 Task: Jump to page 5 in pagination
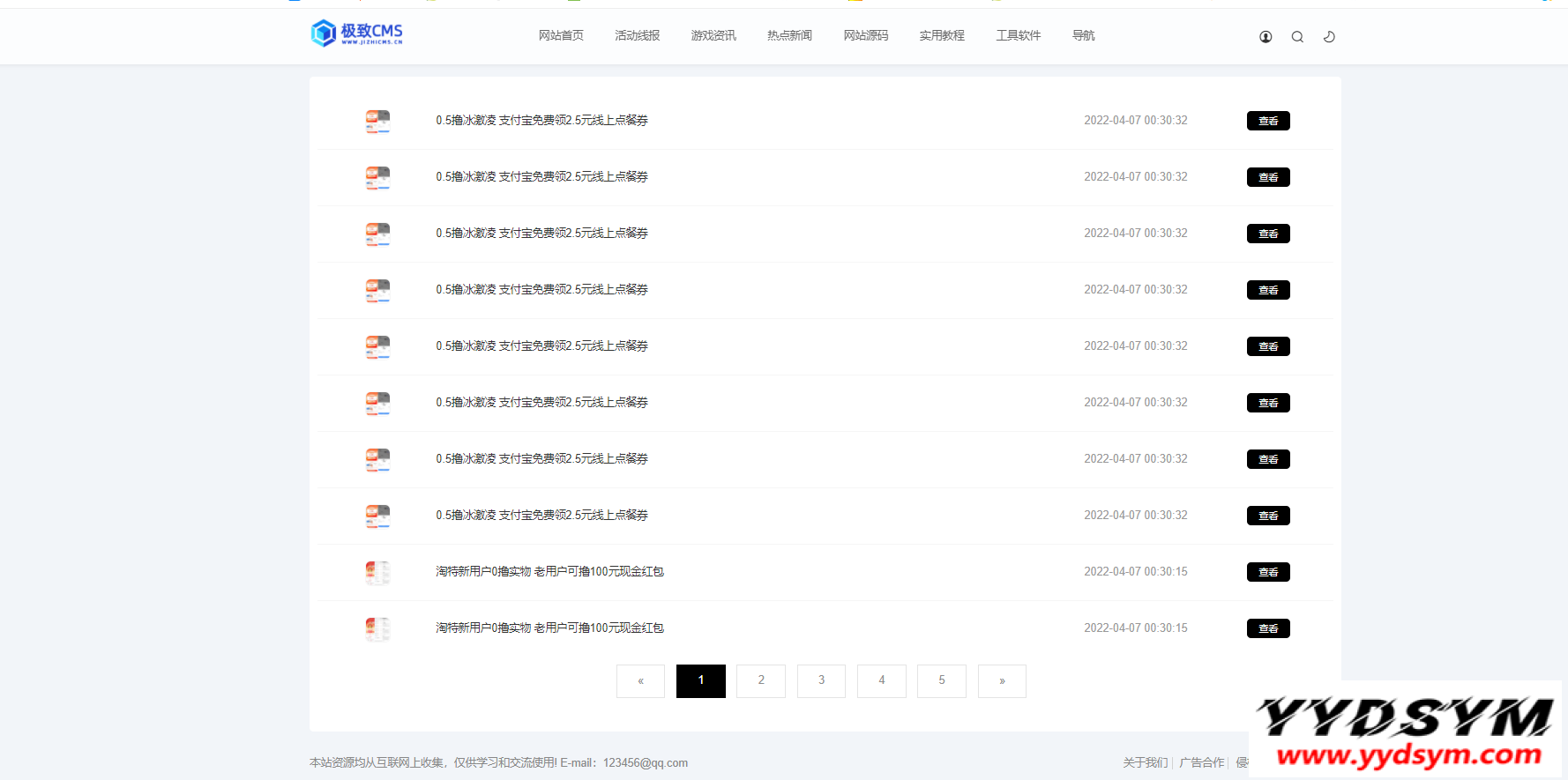941,680
